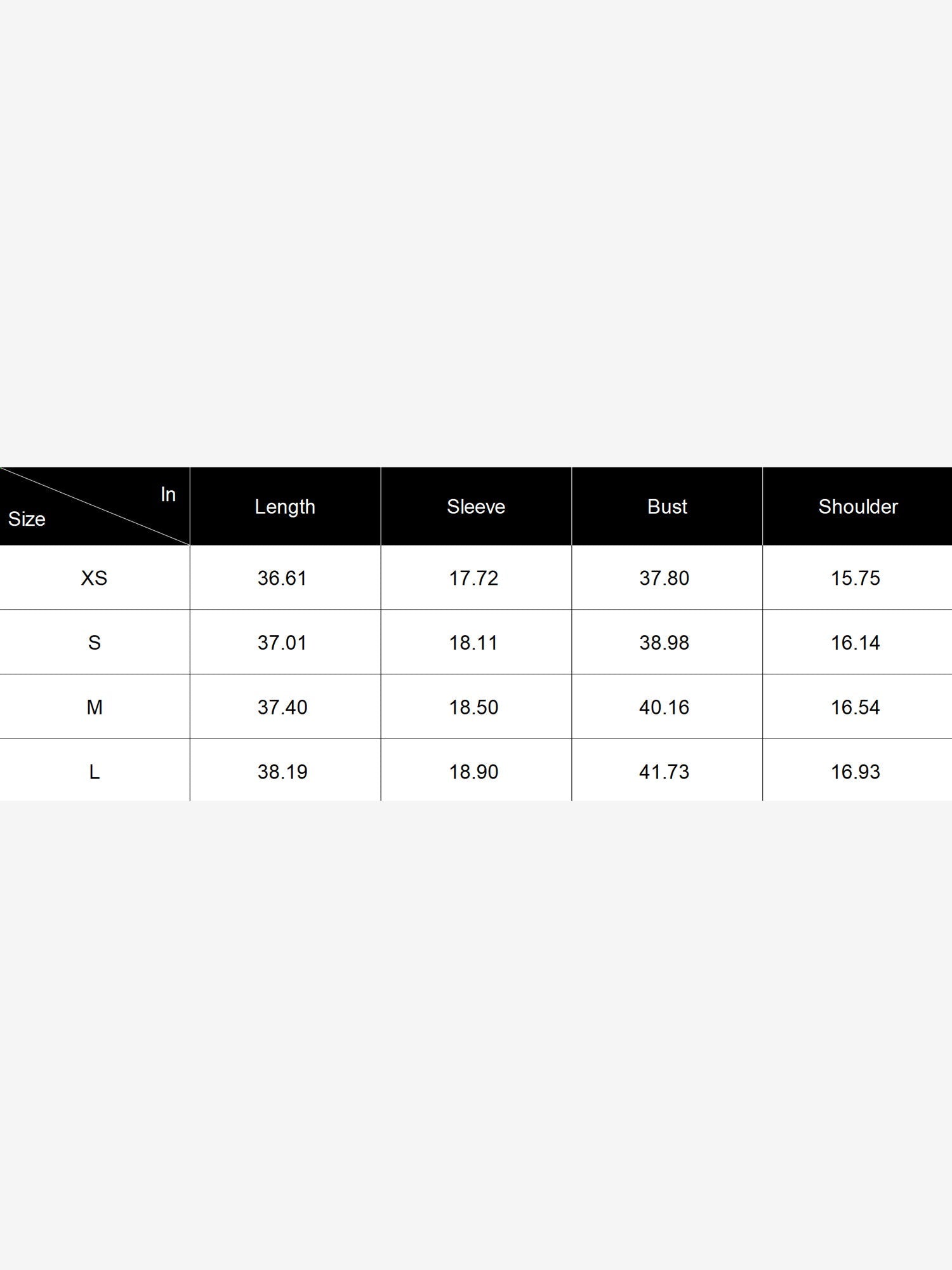This screenshot has width=952, height=1270.
Task: Click the 'Size' label in header corner
Action: click(x=27, y=519)
